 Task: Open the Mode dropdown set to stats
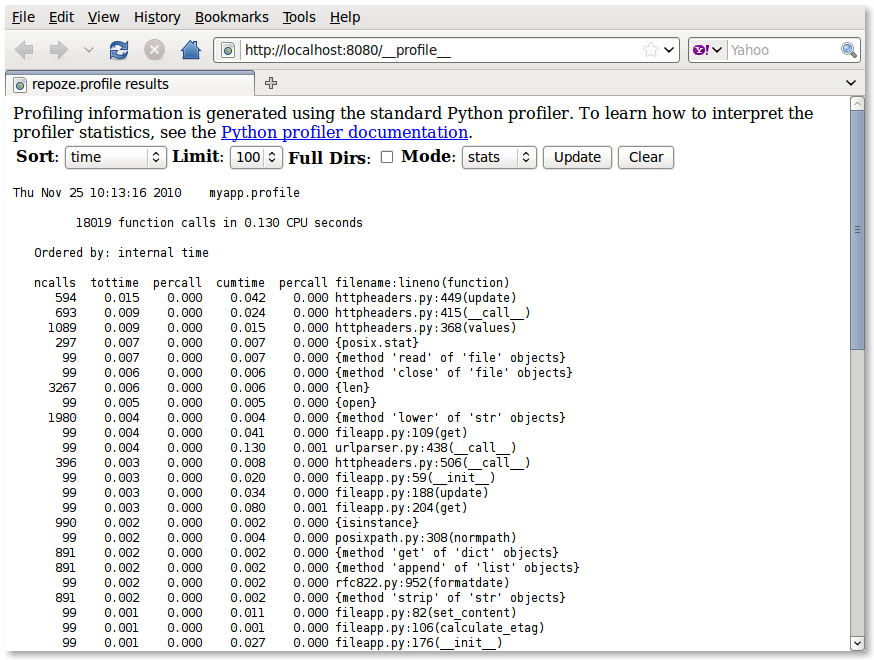pyautogui.click(x=499, y=157)
